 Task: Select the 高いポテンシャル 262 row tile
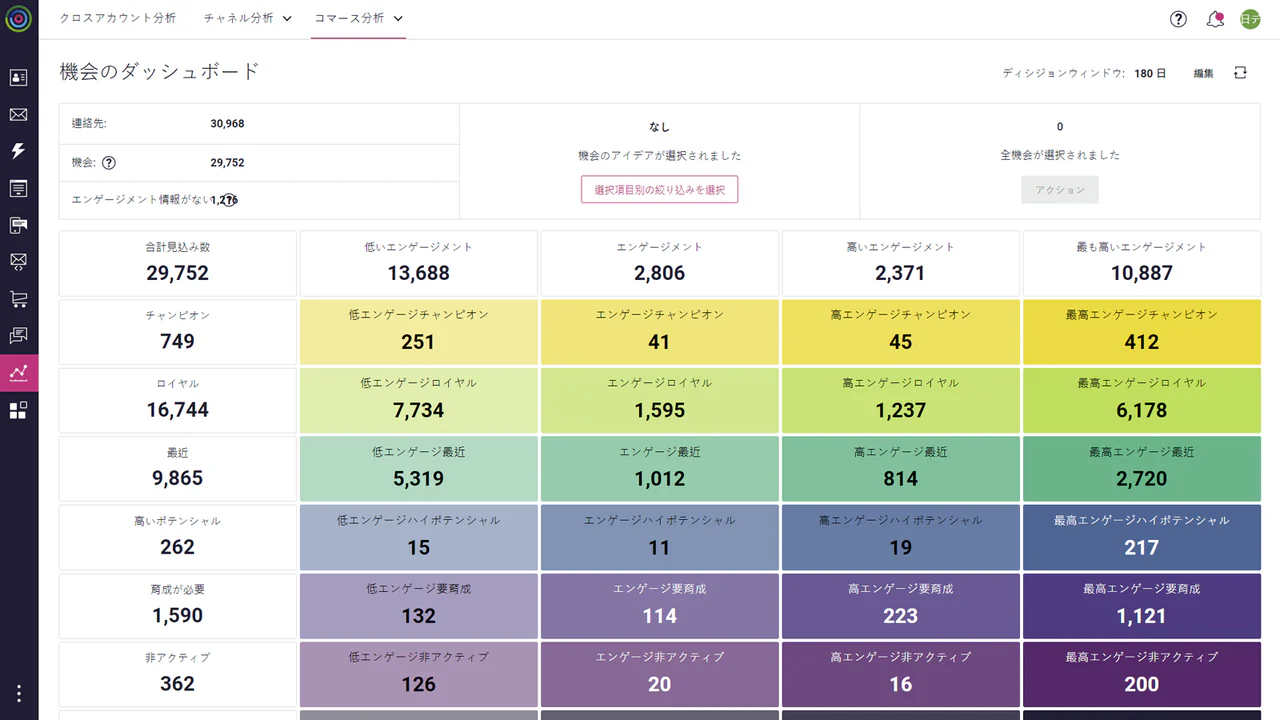(x=178, y=537)
